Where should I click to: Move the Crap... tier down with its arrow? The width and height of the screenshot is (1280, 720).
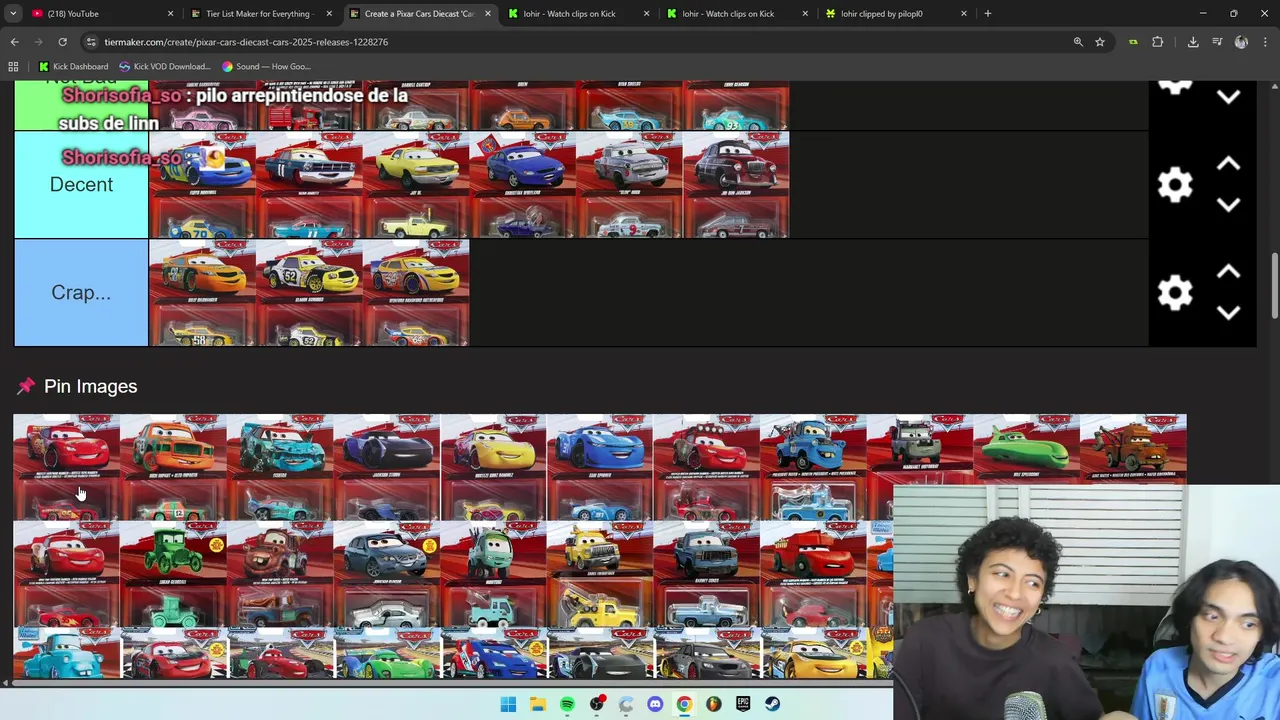[x=1228, y=313]
